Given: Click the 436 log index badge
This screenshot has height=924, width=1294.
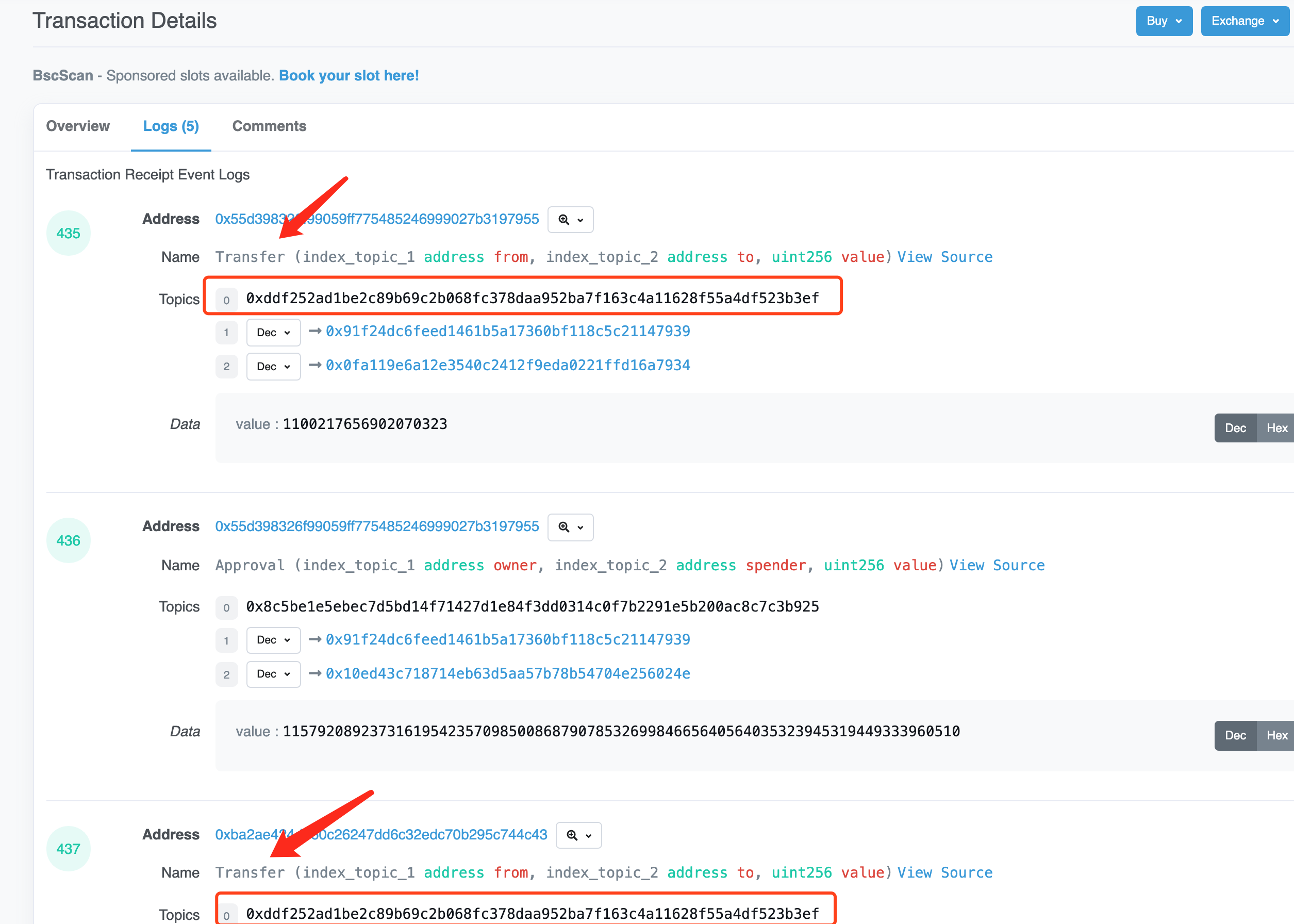Looking at the screenshot, I should pyautogui.click(x=68, y=540).
